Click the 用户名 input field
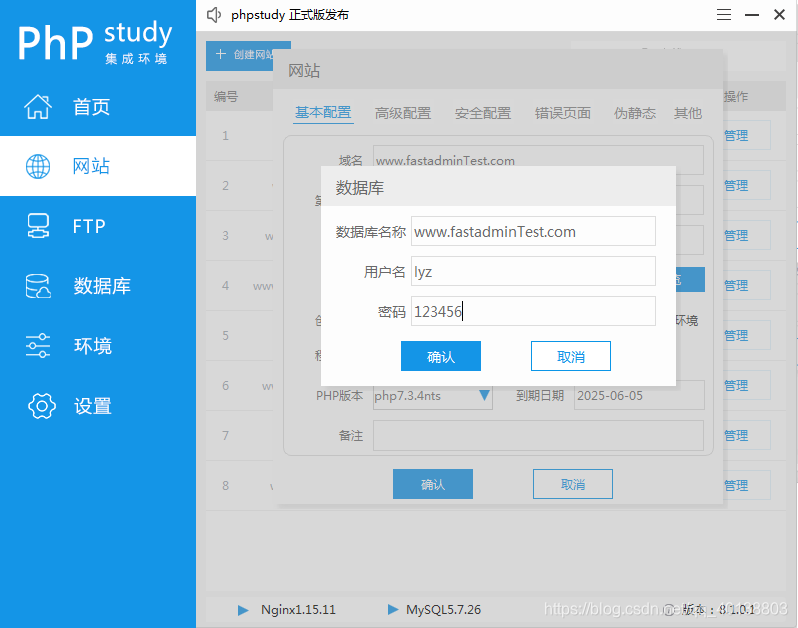Screen dimensions: 798x628 tap(533, 271)
